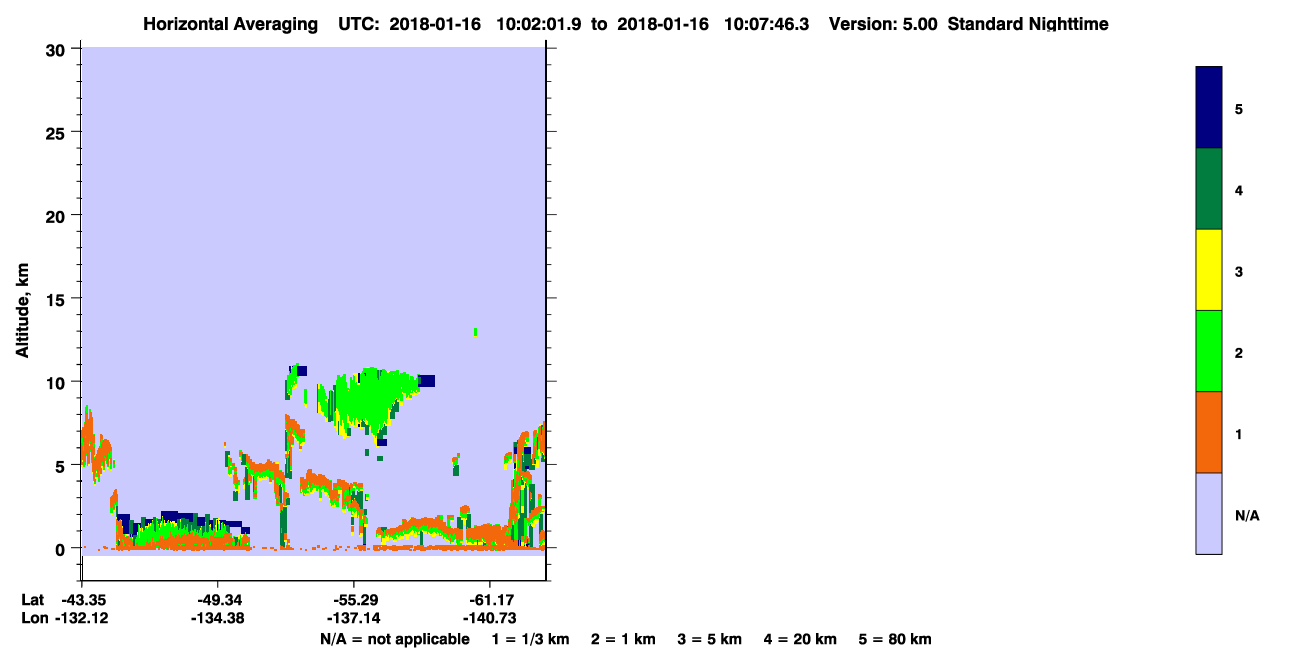This screenshot has width=1300, height=667.
Task: Click the '25' altitude tick label
Action: coord(57,132)
